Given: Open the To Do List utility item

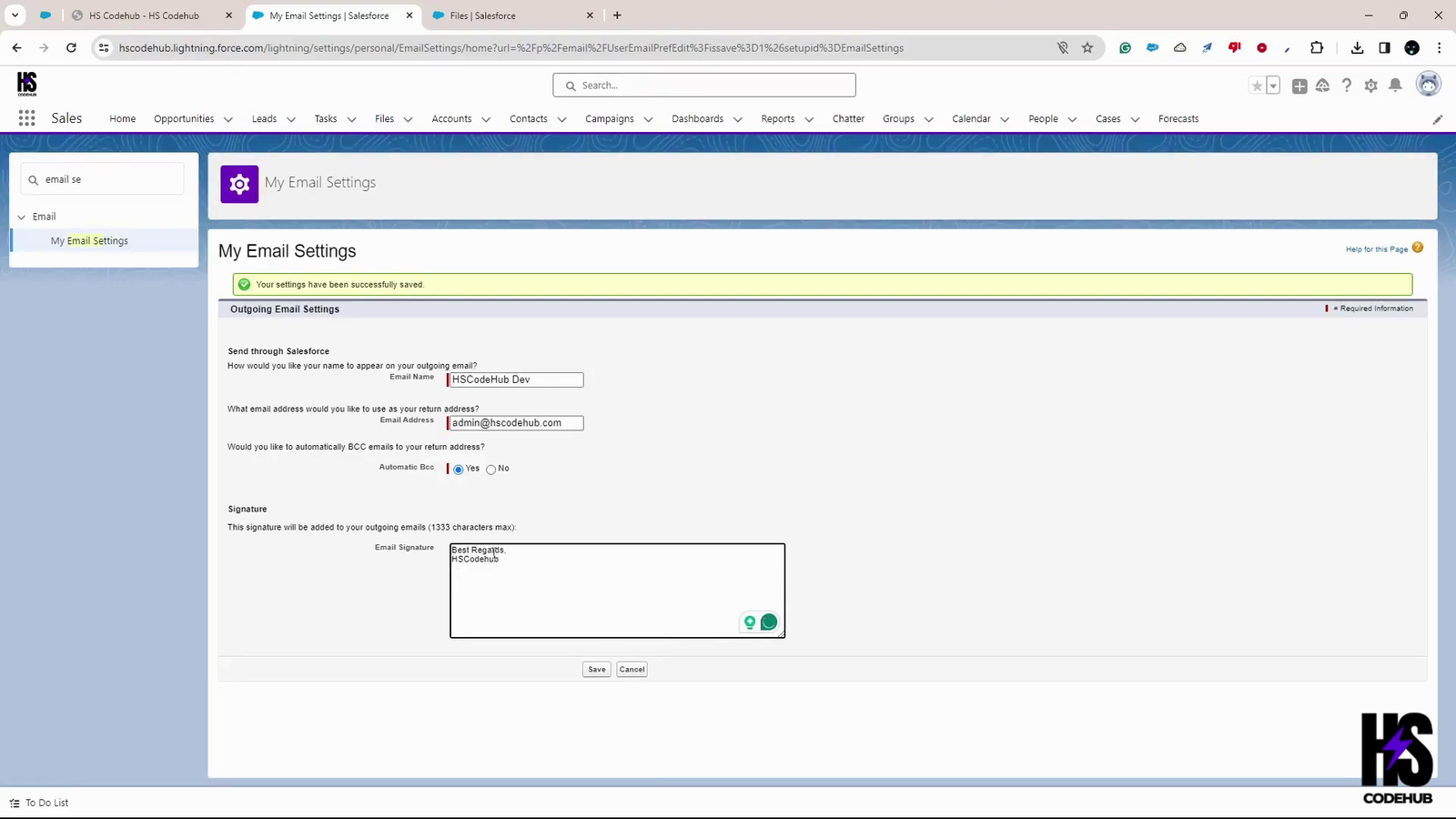Looking at the screenshot, I should 39,803.
